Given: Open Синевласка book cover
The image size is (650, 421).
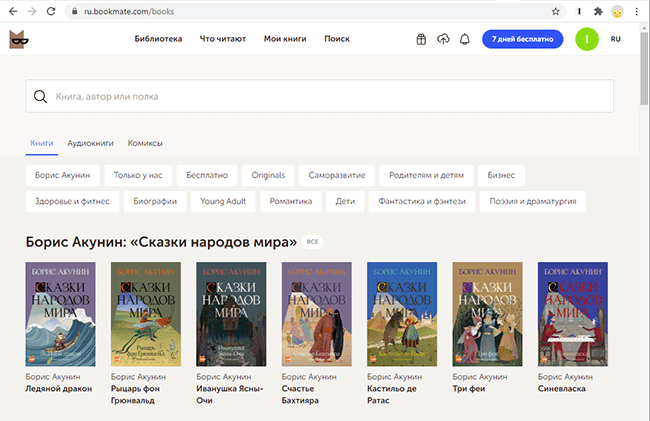Looking at the screenshot, I should click(573, 314).
